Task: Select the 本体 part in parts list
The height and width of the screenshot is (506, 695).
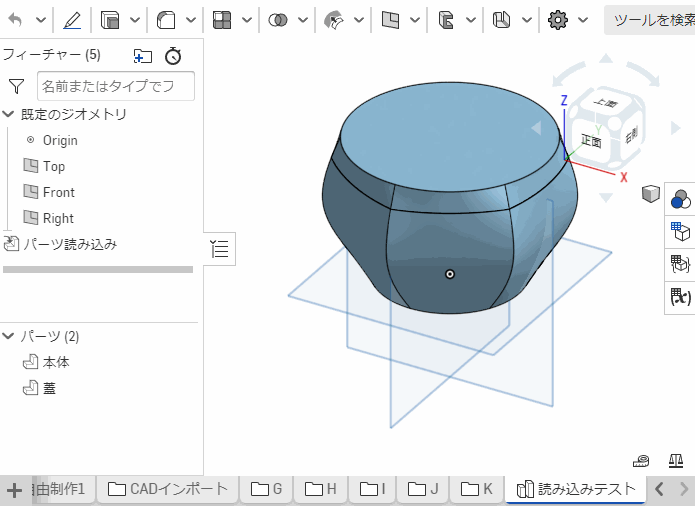Action: pyautogui.click(x=56, y=362)
